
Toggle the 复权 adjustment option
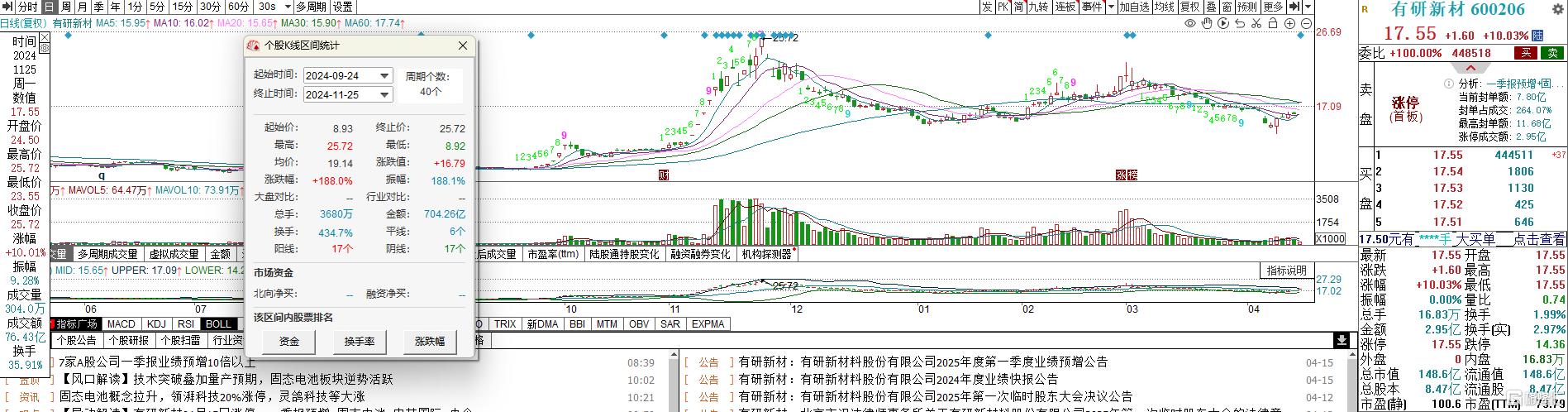coord(1190,7)
